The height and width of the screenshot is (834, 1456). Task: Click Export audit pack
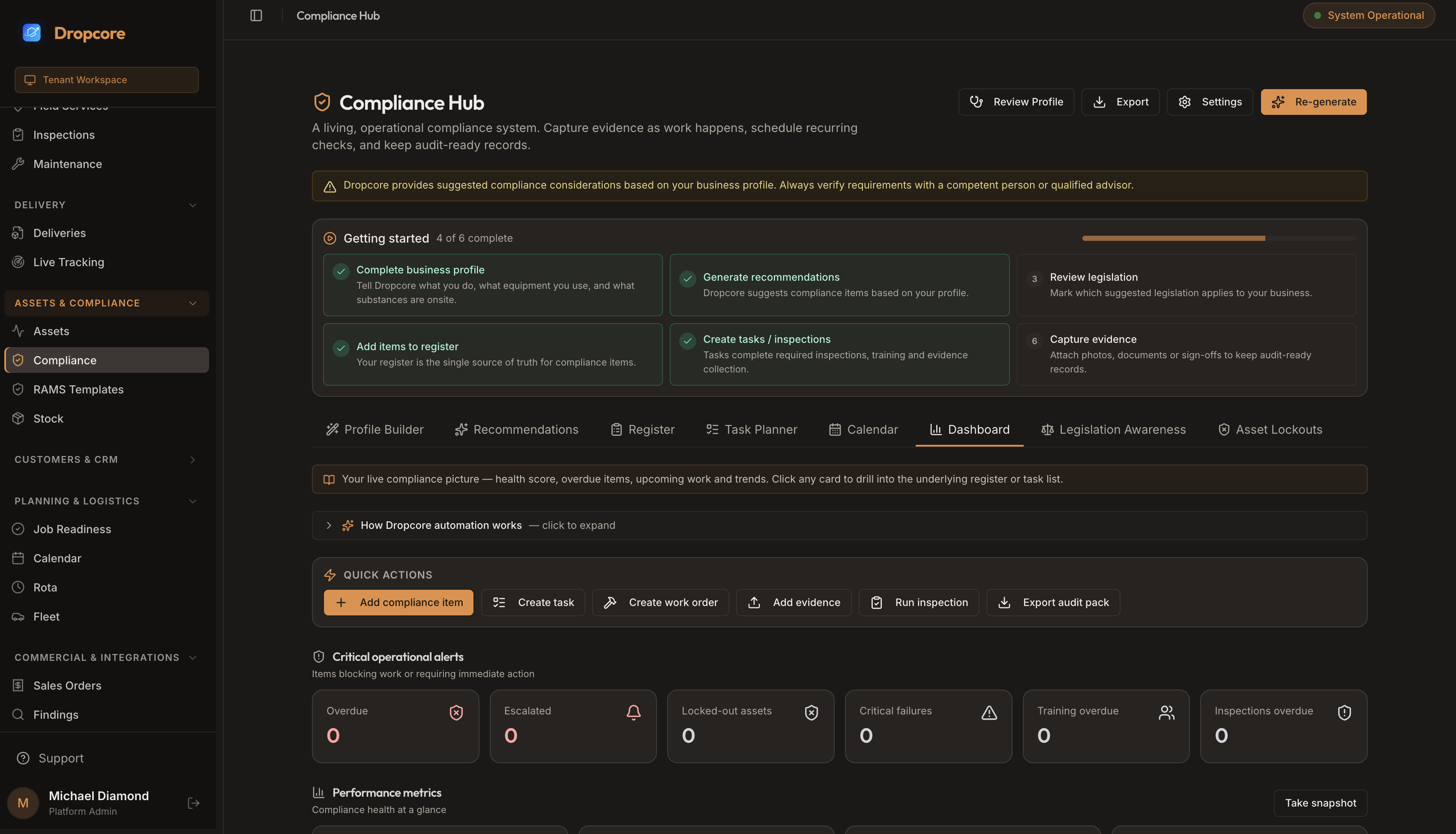point(1053,603)
